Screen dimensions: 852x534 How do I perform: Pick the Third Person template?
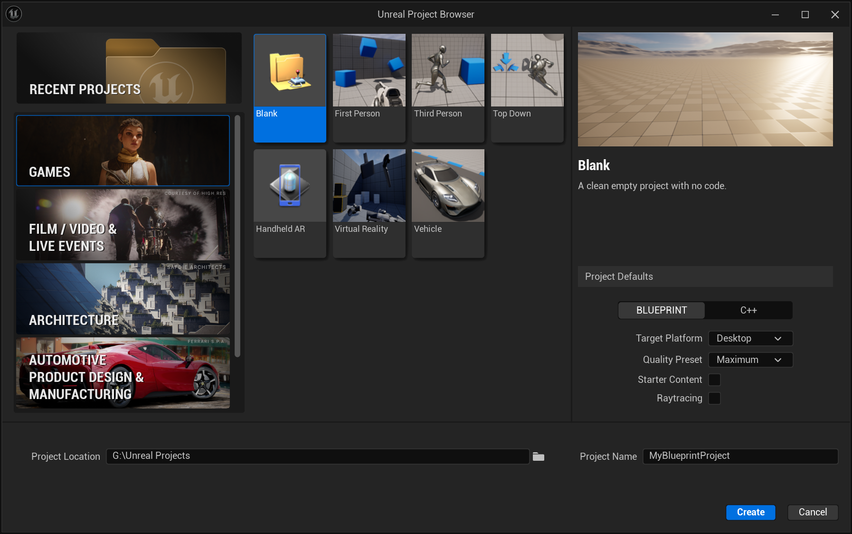448,88
